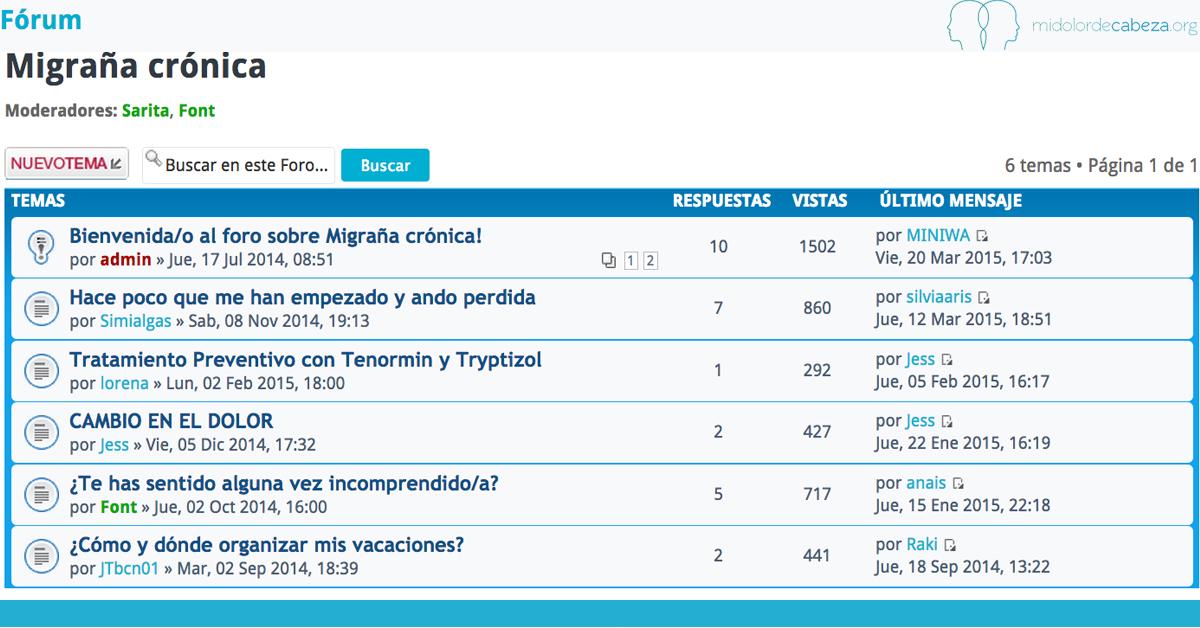Open author lorena's profile
This screenshot has width=1200, height=628.
point(124,383)
